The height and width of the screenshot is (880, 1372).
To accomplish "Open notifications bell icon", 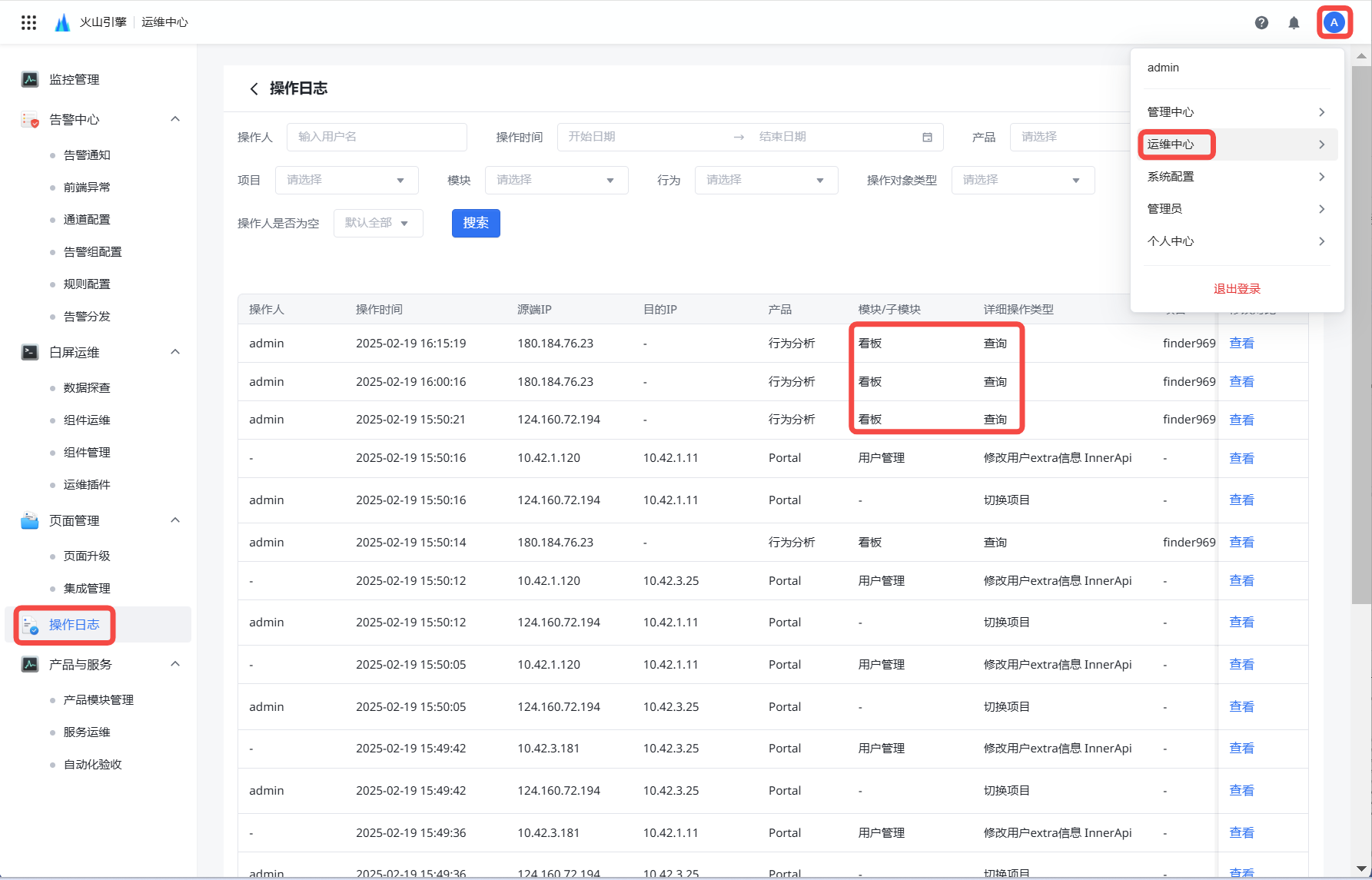I will [x=1294, y=22].
